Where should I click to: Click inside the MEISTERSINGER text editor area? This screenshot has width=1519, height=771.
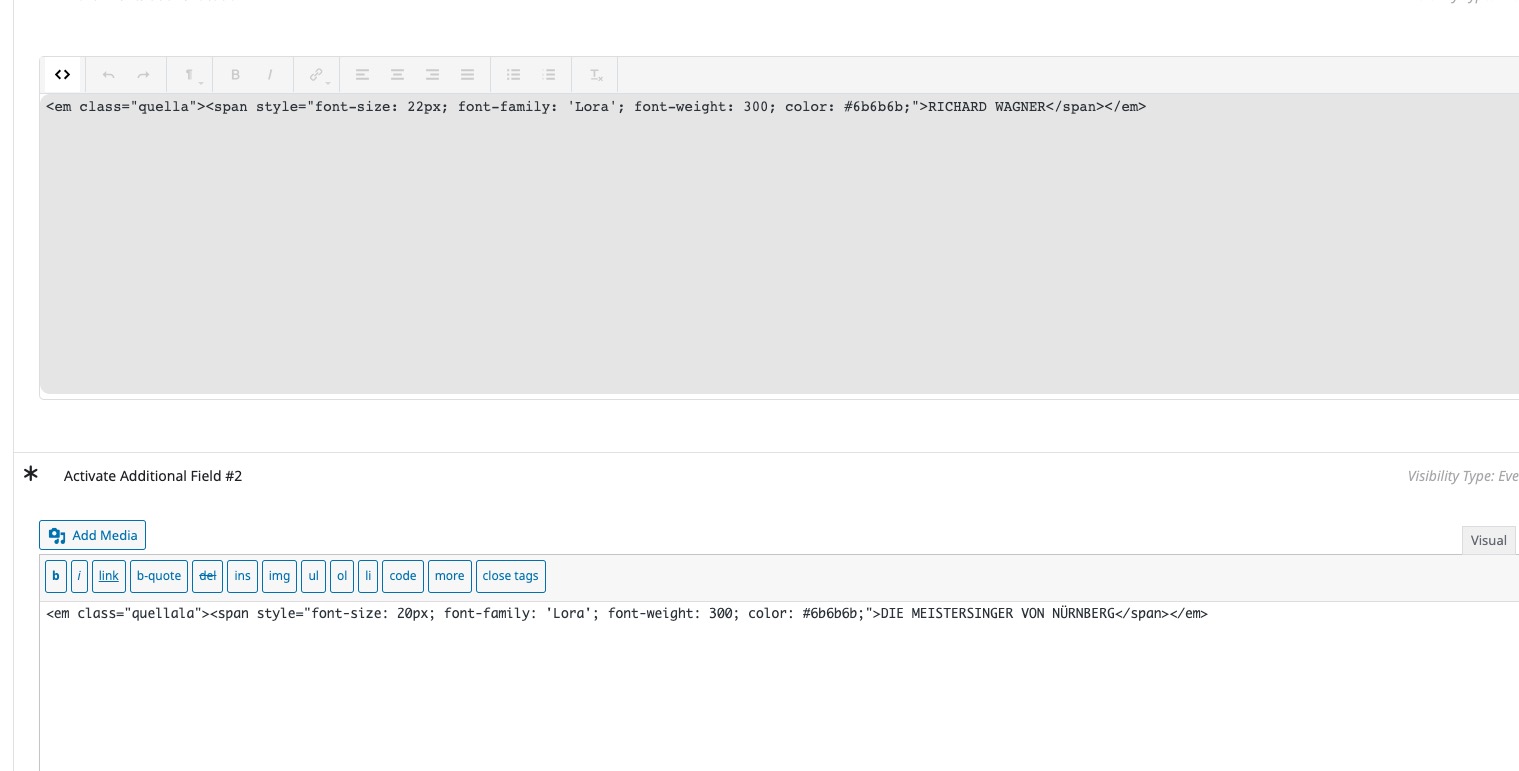(779, 686)
